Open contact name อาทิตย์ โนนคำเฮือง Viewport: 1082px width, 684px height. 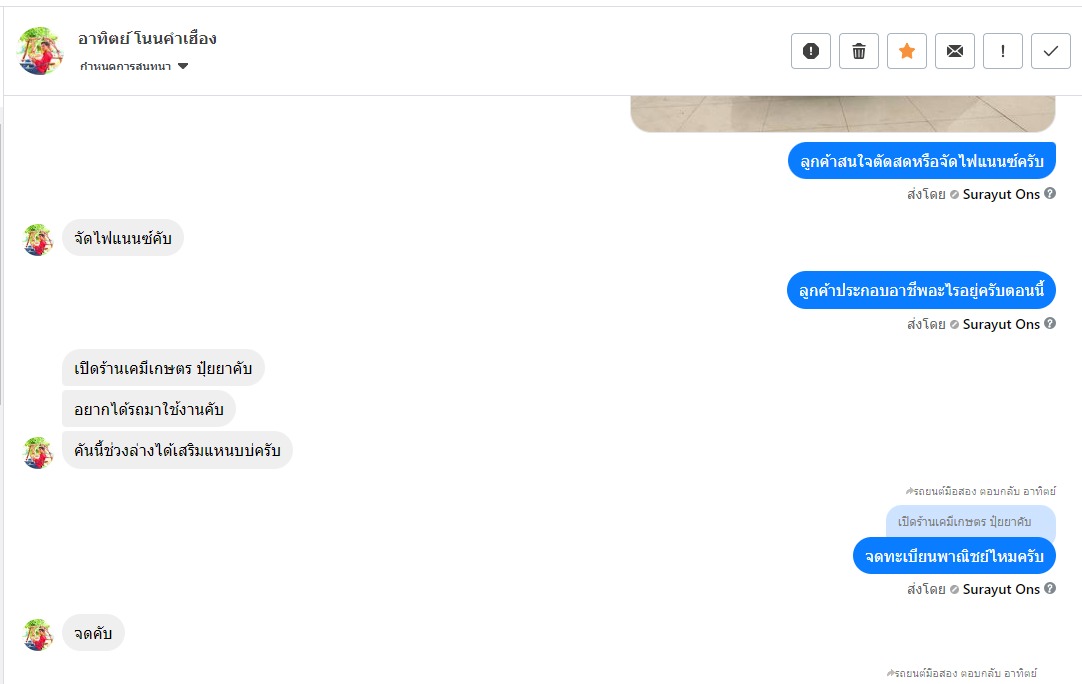pyautogui.click(x=147, y=39)
